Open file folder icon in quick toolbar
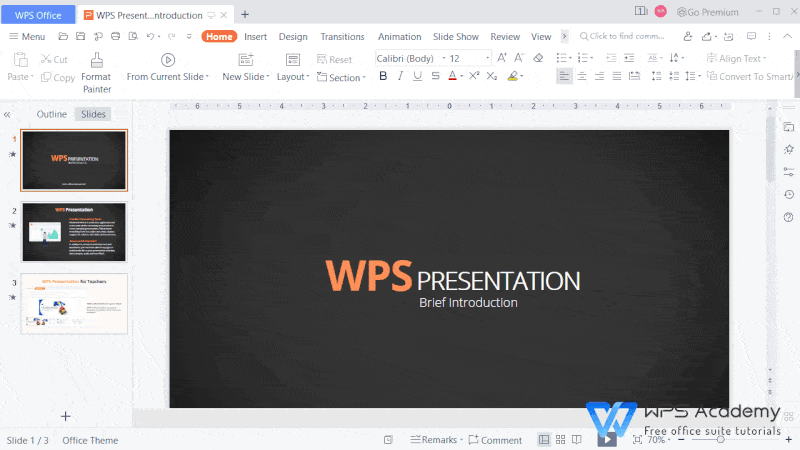800x450 pixels. click(63, 36)
